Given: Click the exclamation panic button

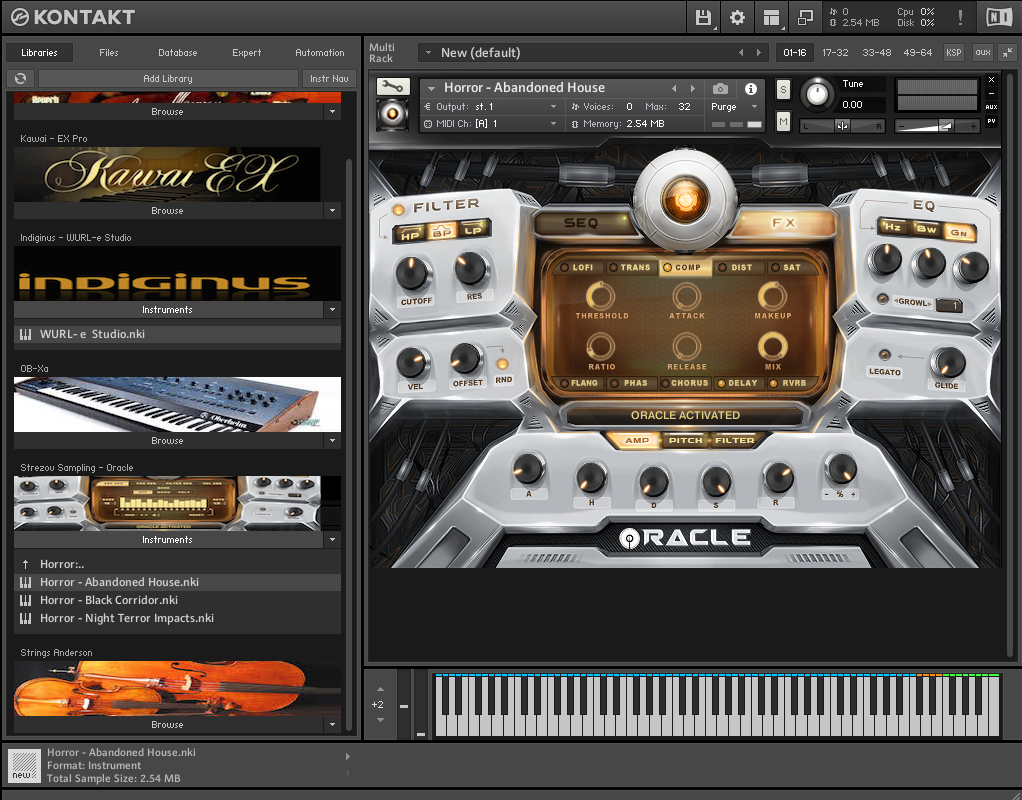Looking at the screenshot, I should point(960,17).
